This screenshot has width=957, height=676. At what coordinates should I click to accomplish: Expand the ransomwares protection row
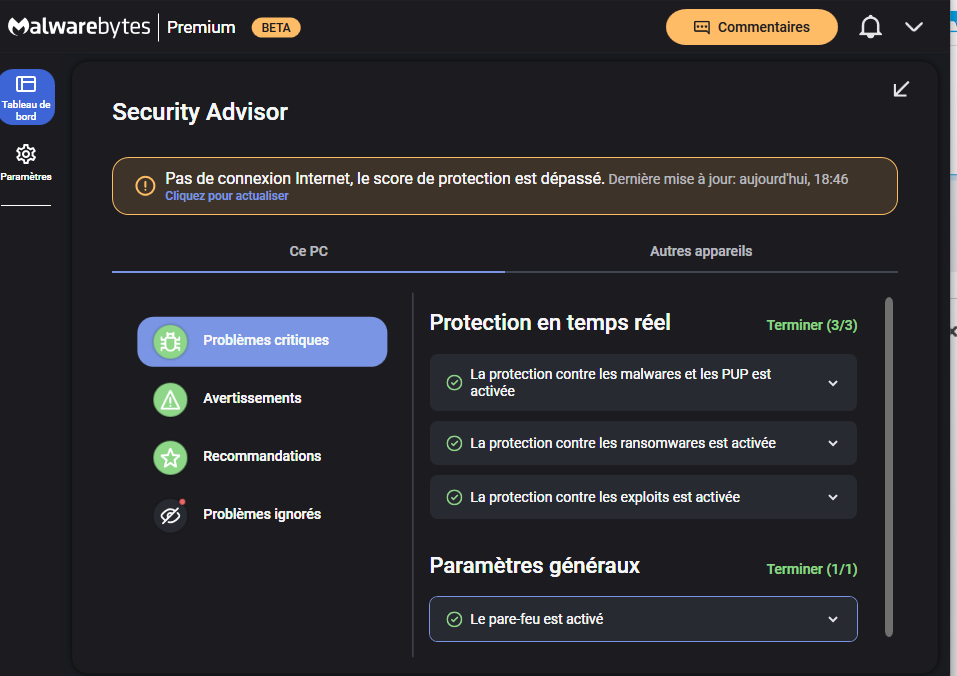click(643, 443)
